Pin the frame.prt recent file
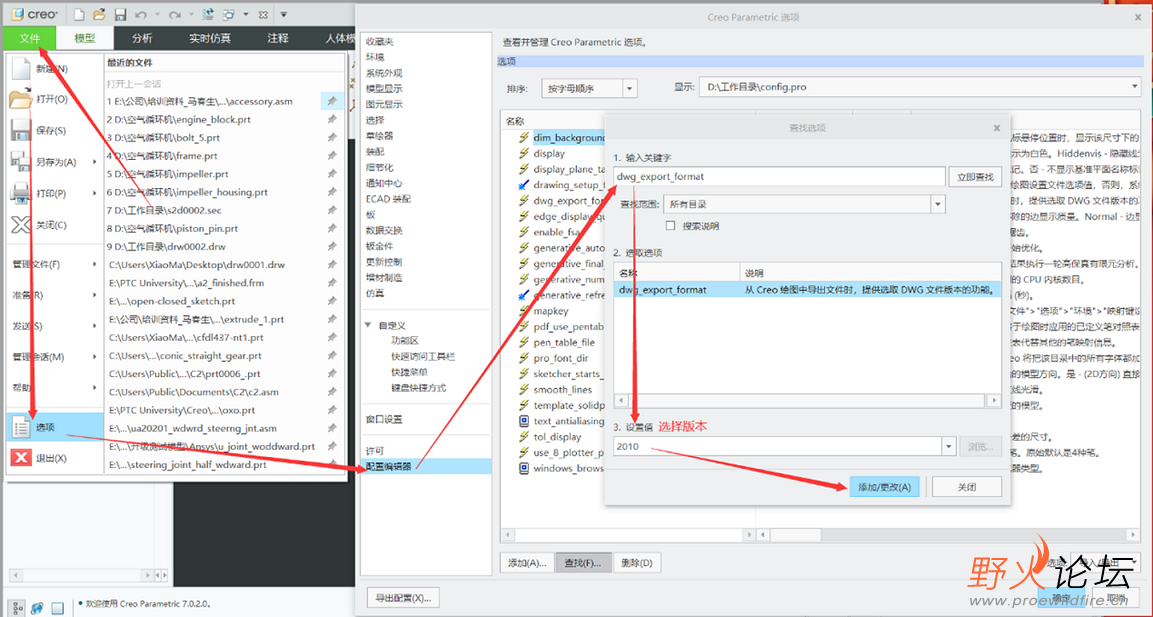The height and width of the screenshot is (617, 1153). click(x=332, y=156)
